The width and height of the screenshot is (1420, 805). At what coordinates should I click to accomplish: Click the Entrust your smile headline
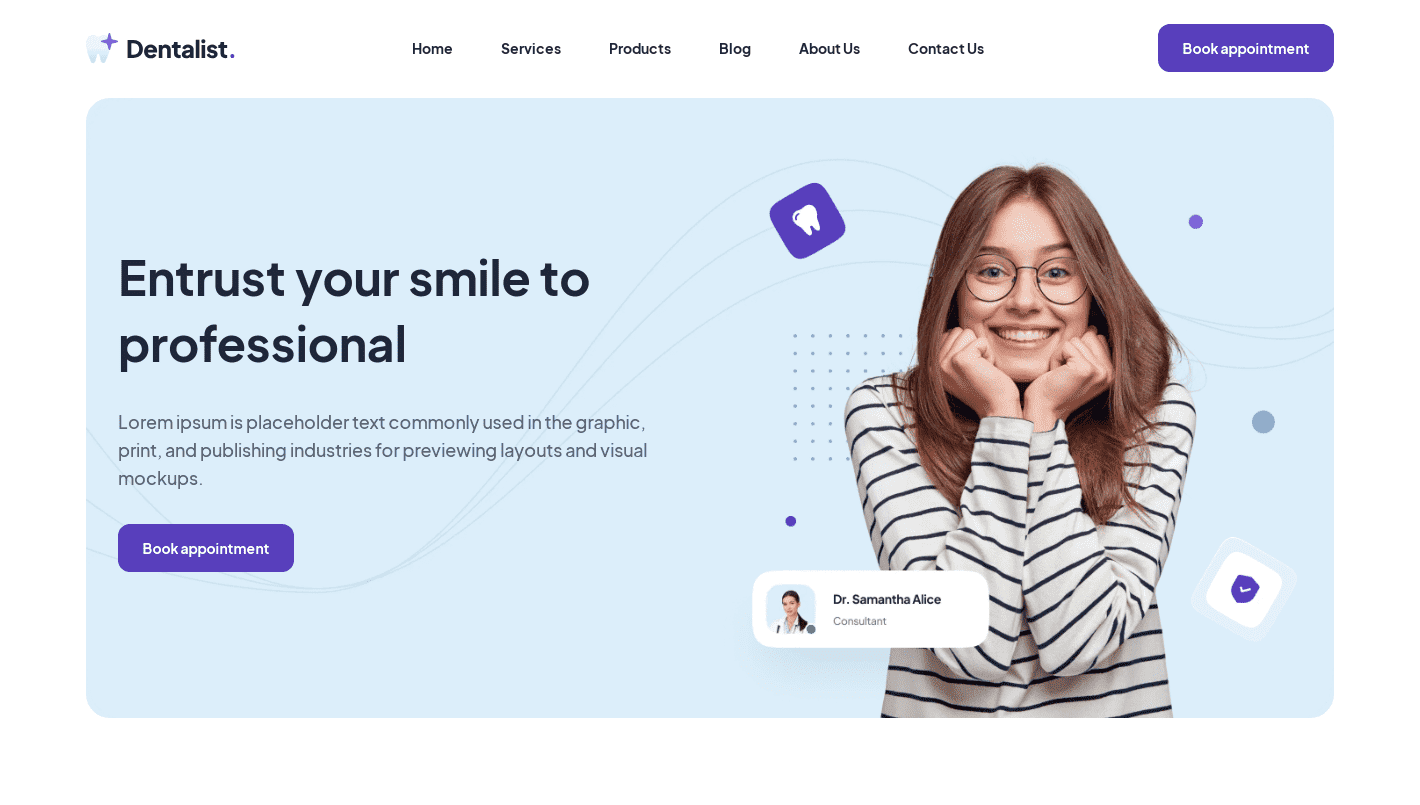[354, 310]
